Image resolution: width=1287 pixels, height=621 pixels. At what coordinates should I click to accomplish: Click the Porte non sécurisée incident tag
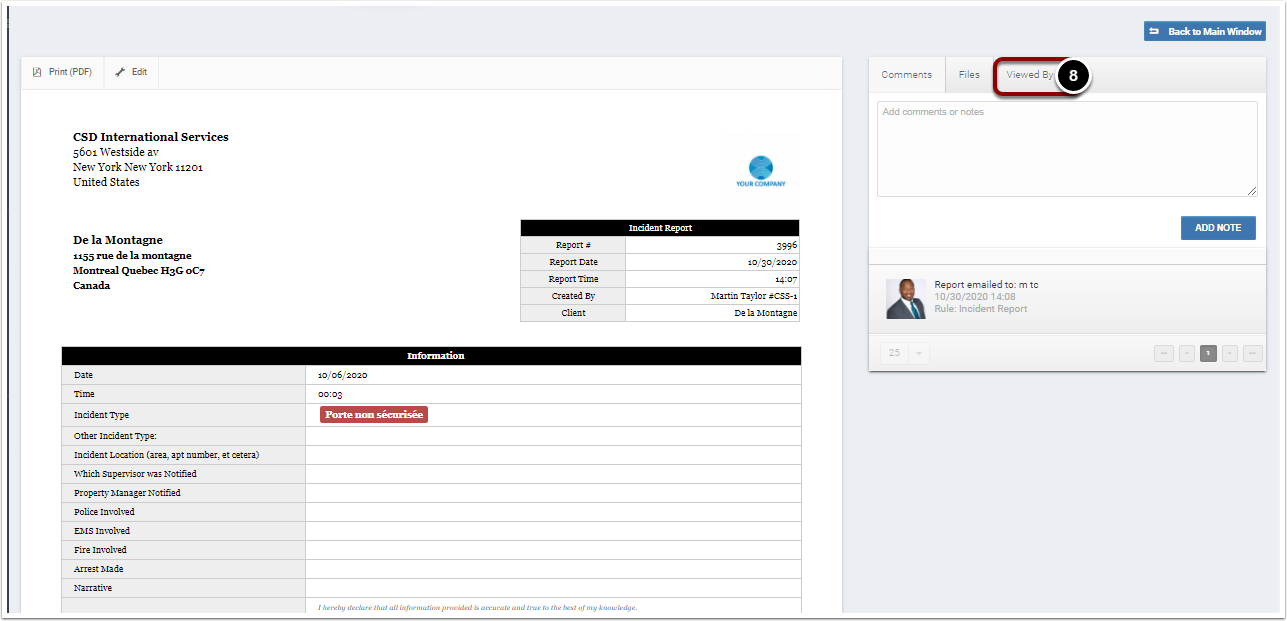point(374,415)
